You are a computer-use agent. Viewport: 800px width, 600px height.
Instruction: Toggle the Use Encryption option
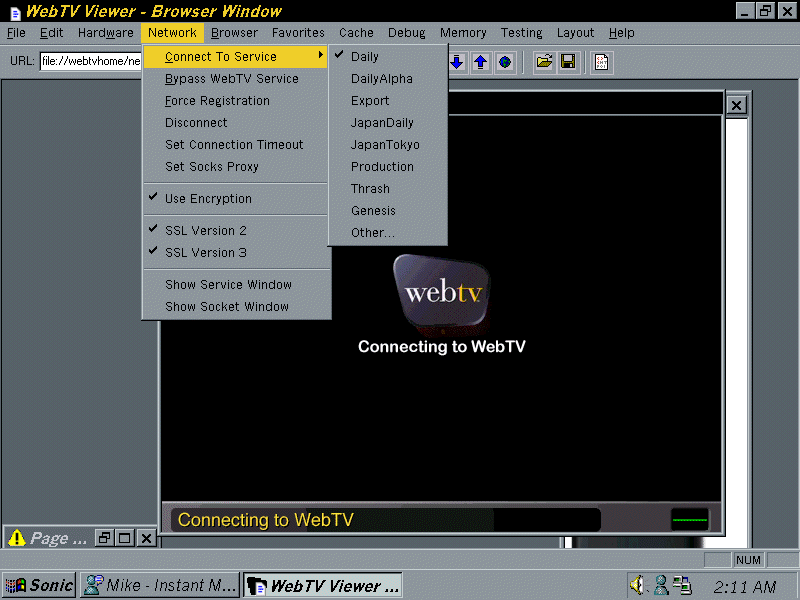pos(208,199)
